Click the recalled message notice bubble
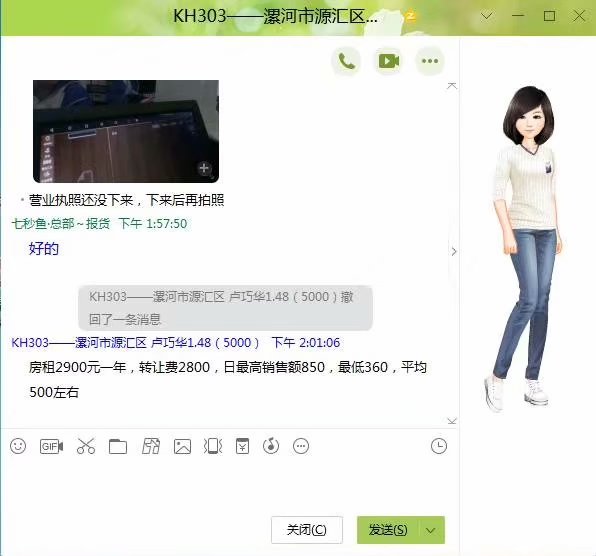Image resolution: width=596 pixels, height=556 pixels. [225, 308]
